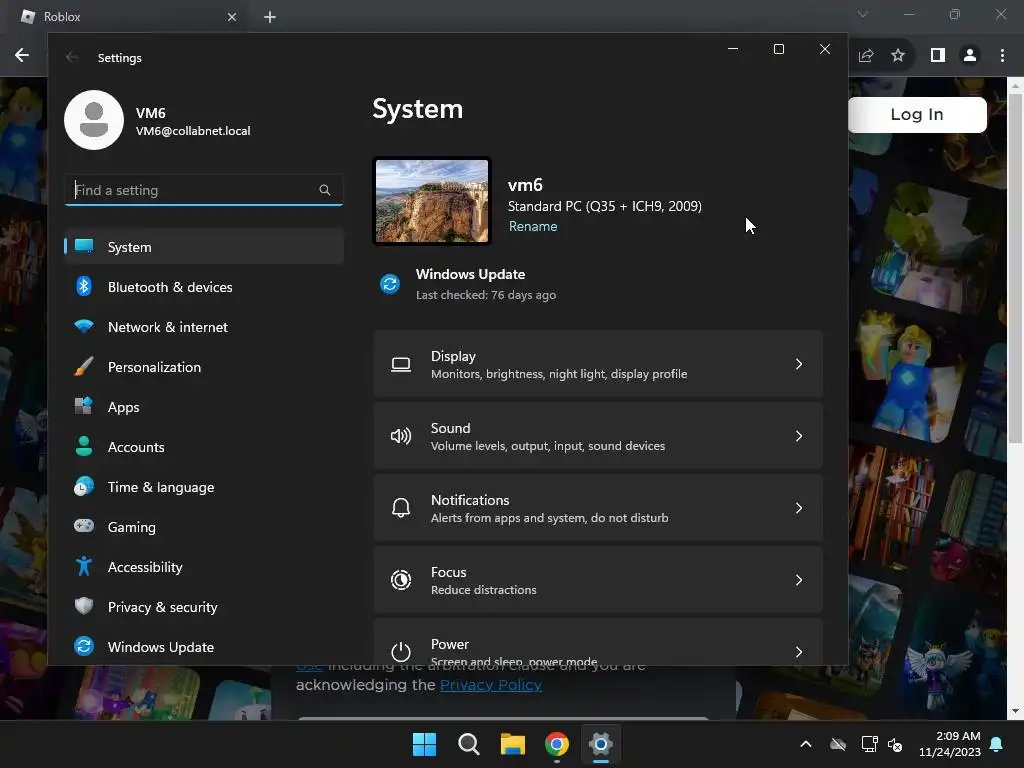Open clock showing 2:09 AM
Viewport: 1024px width, 768px height.
tap(950, 744)
